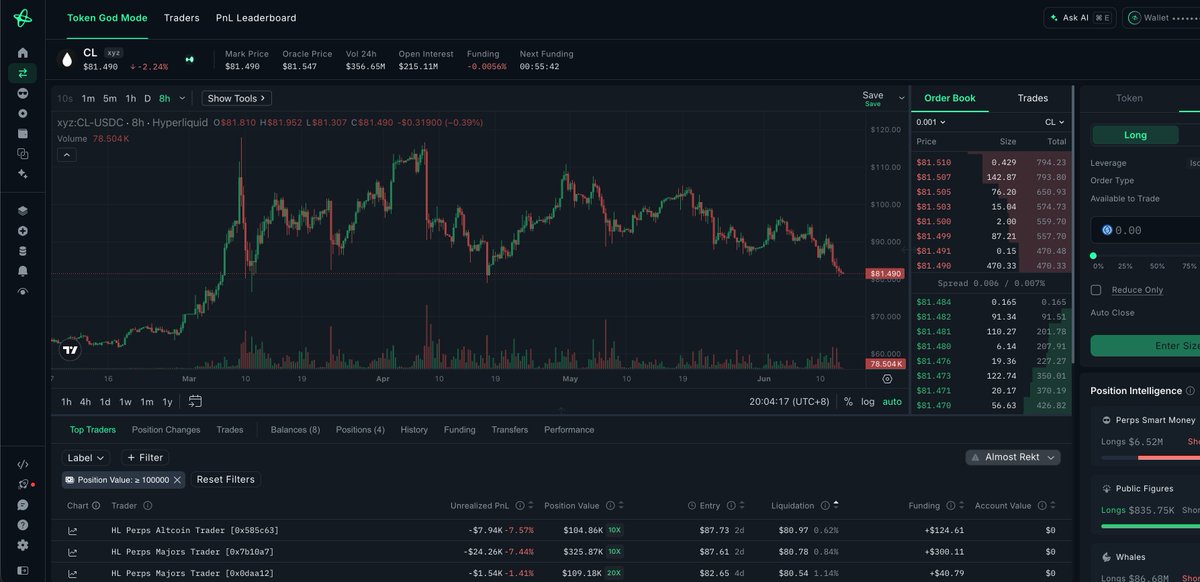This screenshot has height=582, width=1200.
Task: Click the CL oil drop token icon
Action: coord(67,60)
